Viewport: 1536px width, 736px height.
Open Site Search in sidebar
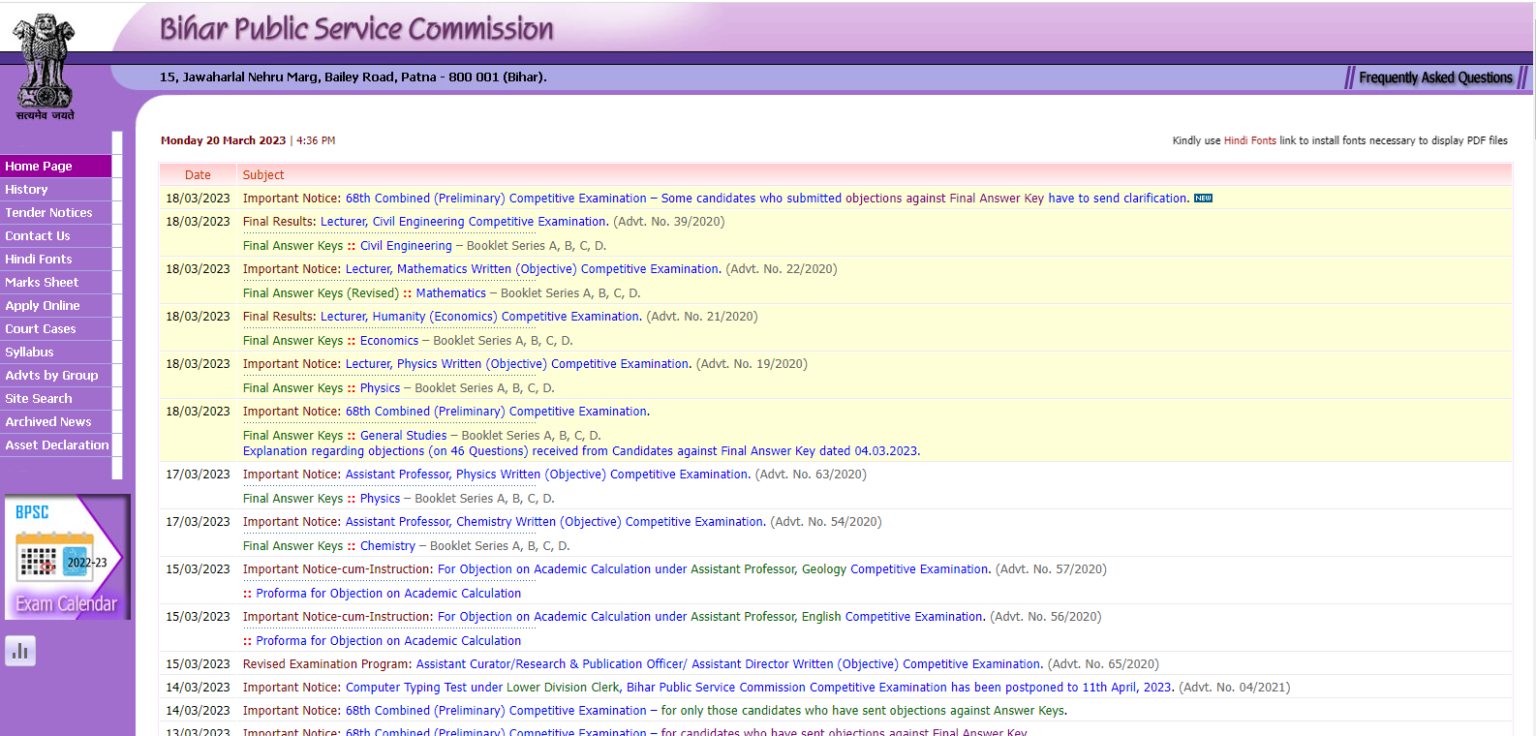[38, 398]
